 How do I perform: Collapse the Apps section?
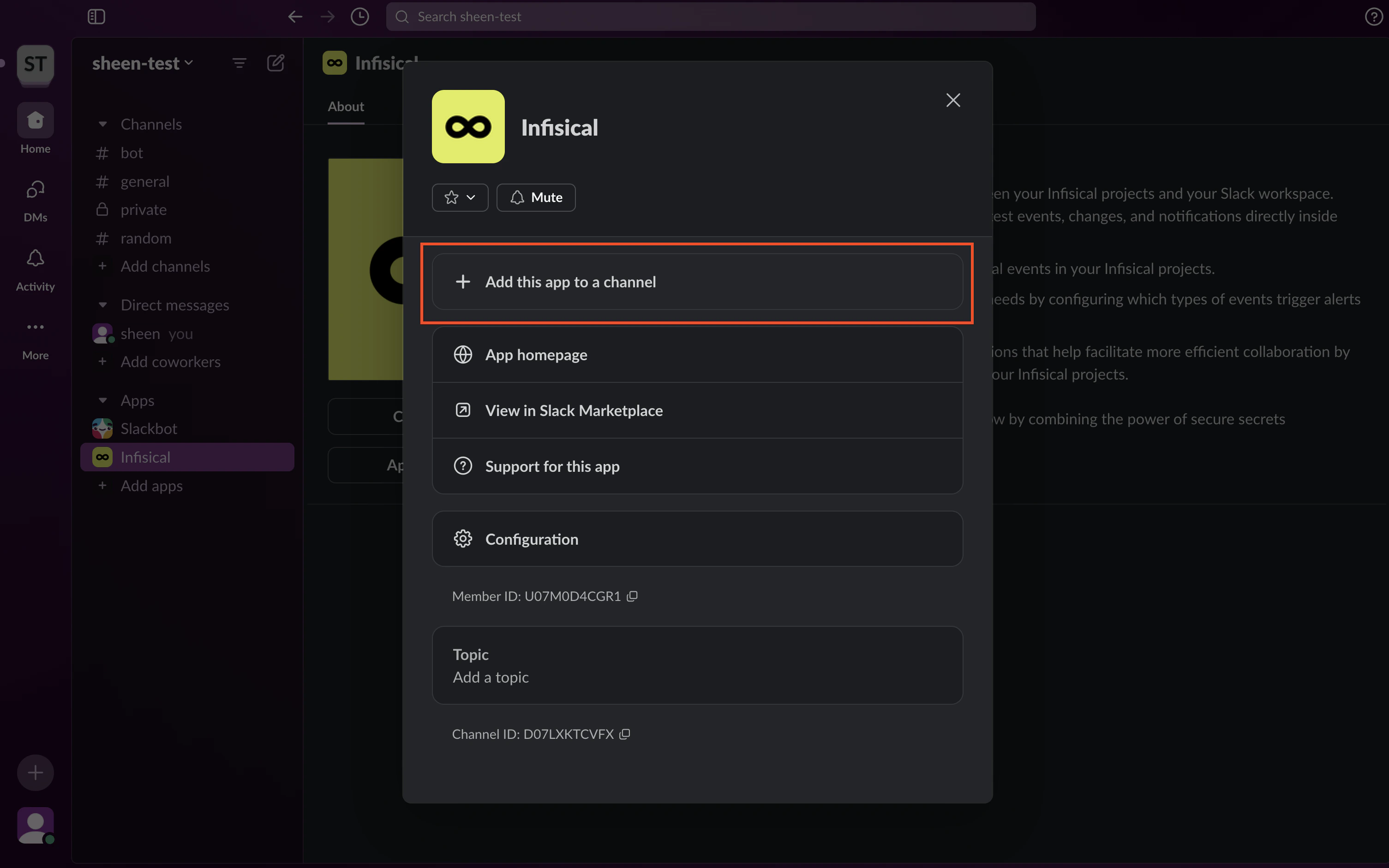(x=103, y=400)
